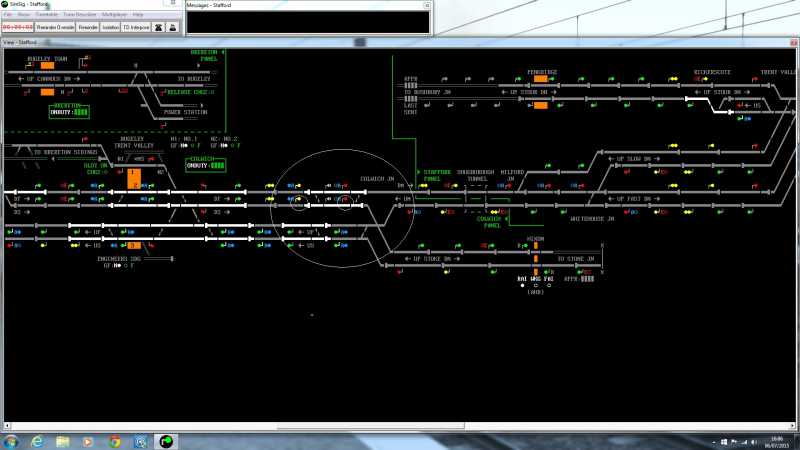Click the Isolation toolbar button

click(x=110, y=27)
